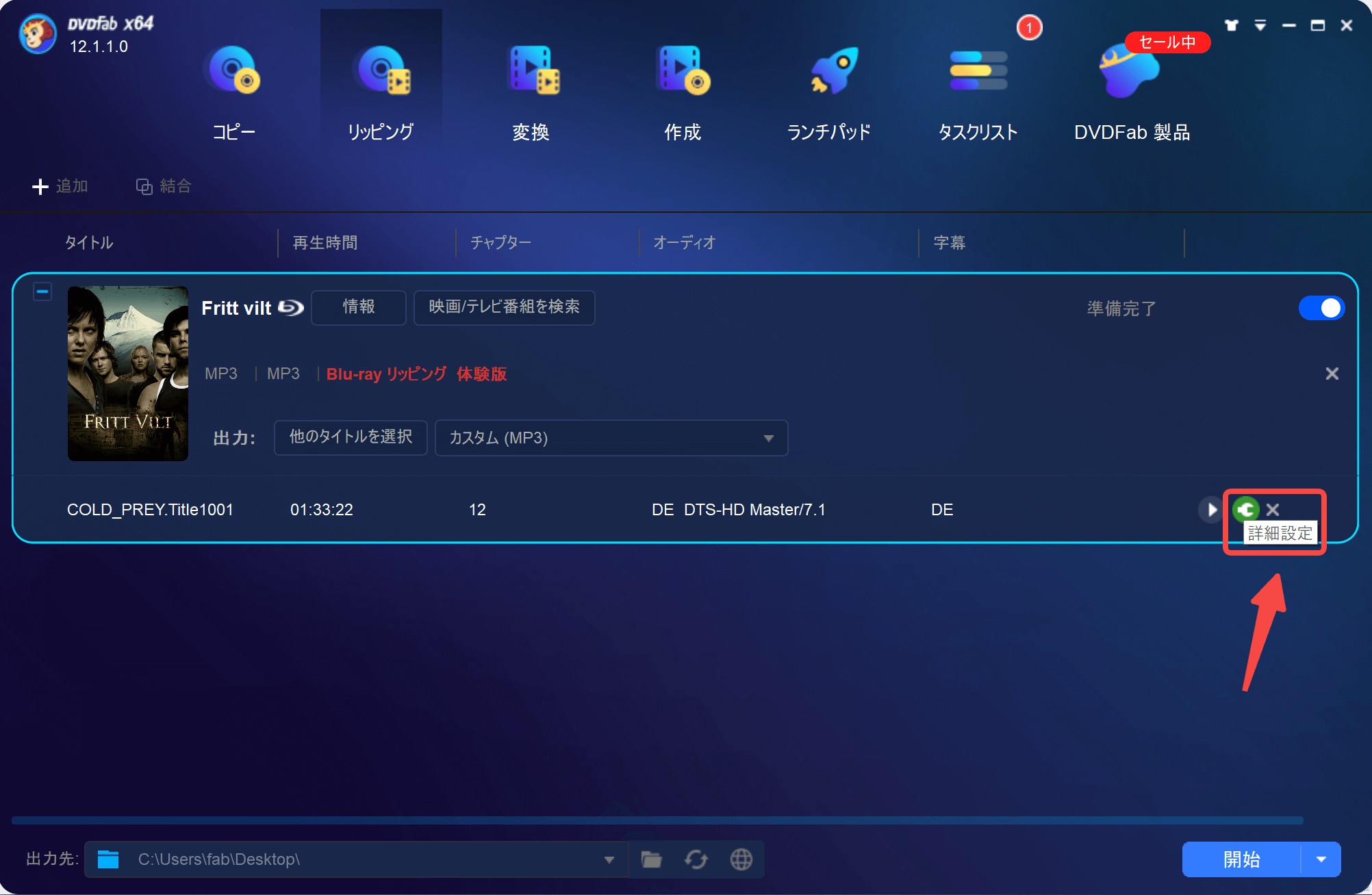
Task: Click the refresh icon in output bar
Action: (696, 859)
